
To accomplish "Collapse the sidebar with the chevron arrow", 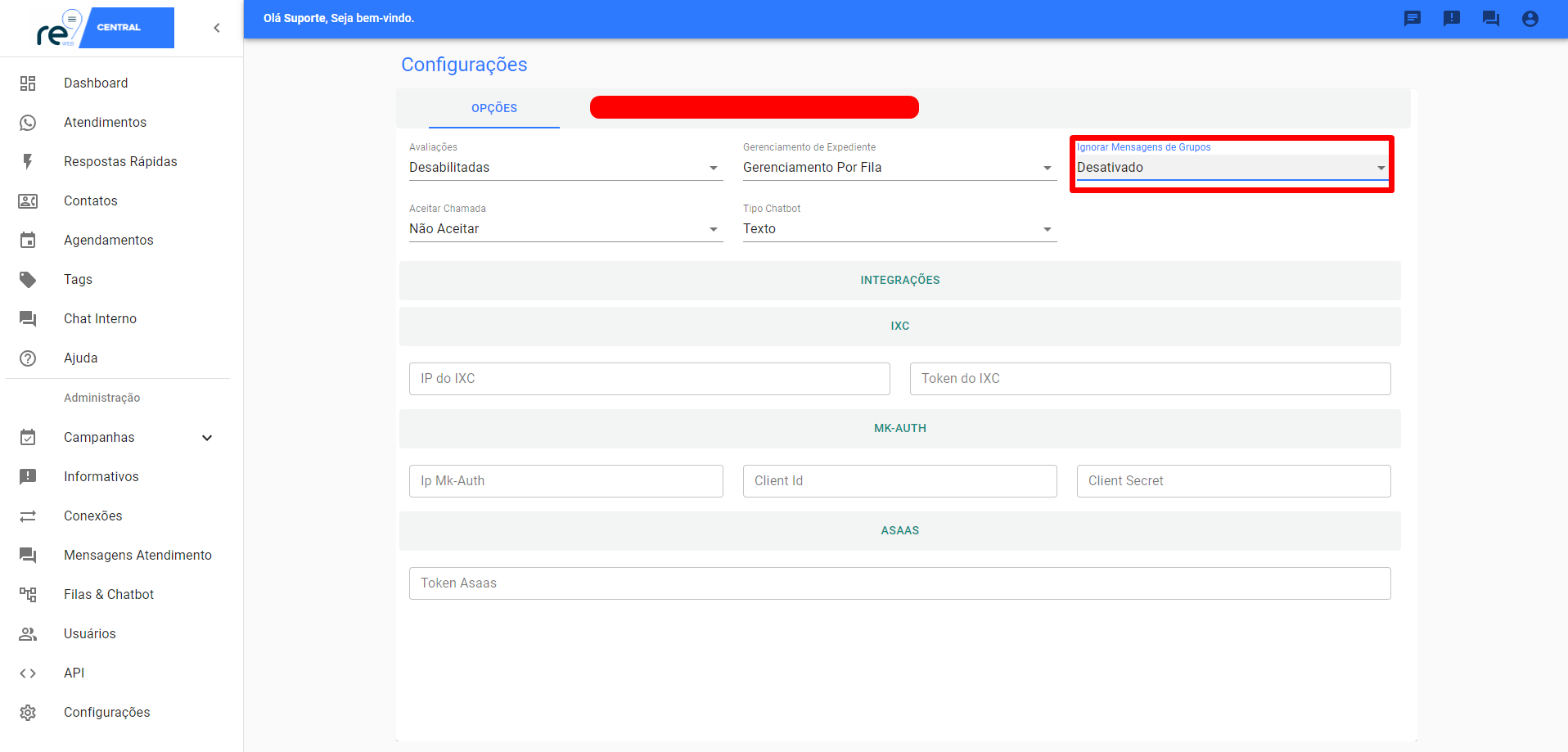I will point(217,28).
